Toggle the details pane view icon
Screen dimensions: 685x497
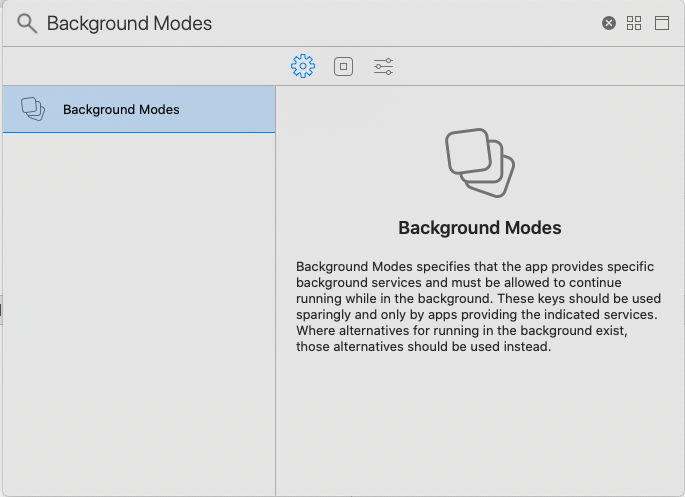coord(662,23)
